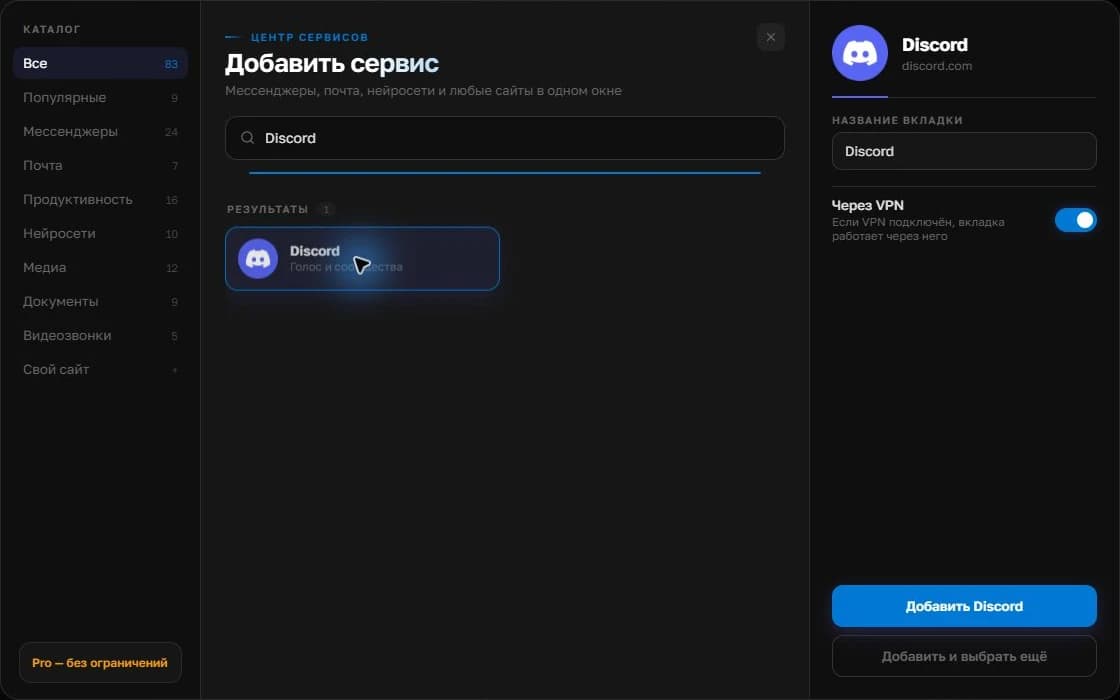
Task: Click the large Discord logo in details panel
Action: pos(859,53)
